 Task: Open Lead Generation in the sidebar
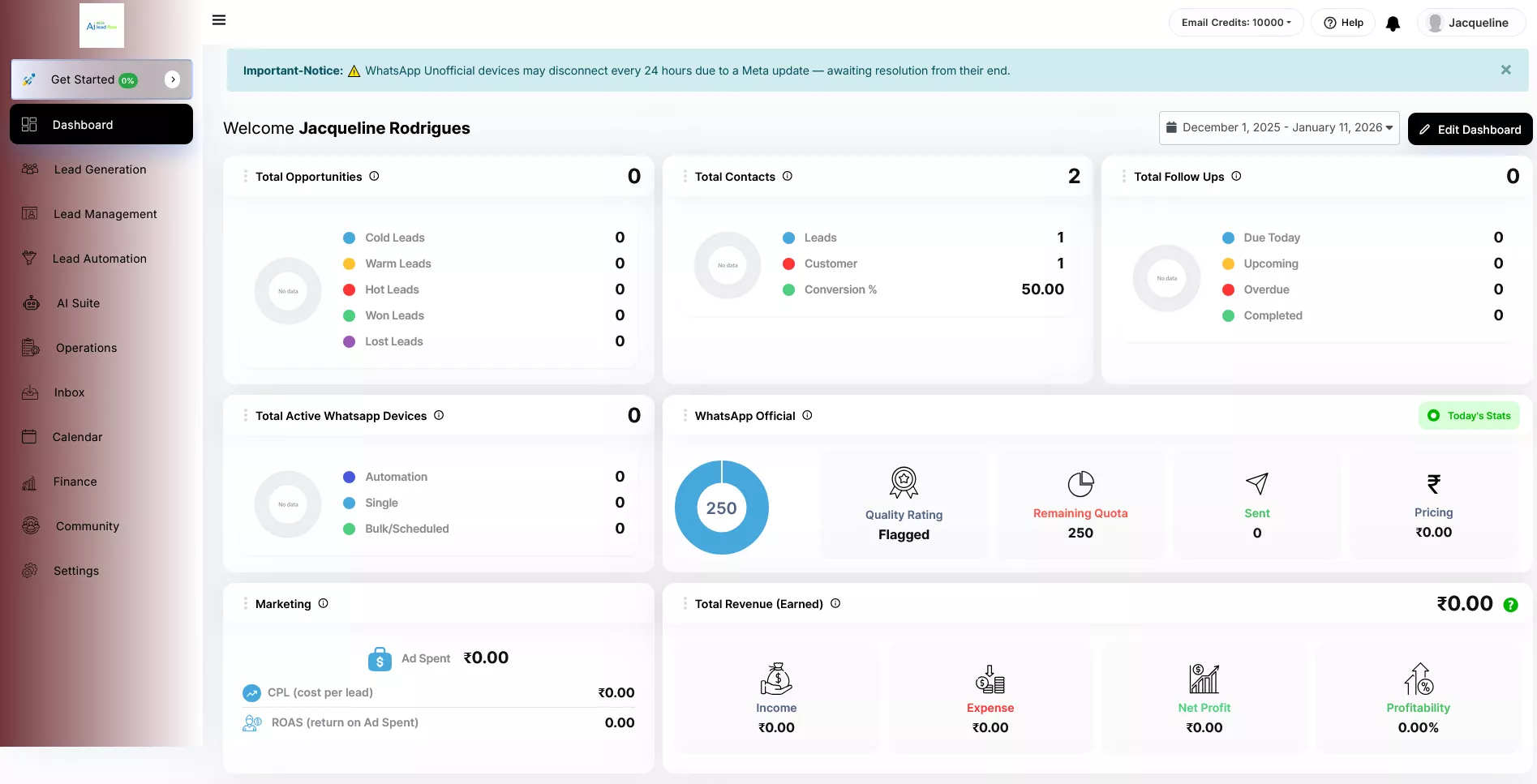(x=100, y=169)
